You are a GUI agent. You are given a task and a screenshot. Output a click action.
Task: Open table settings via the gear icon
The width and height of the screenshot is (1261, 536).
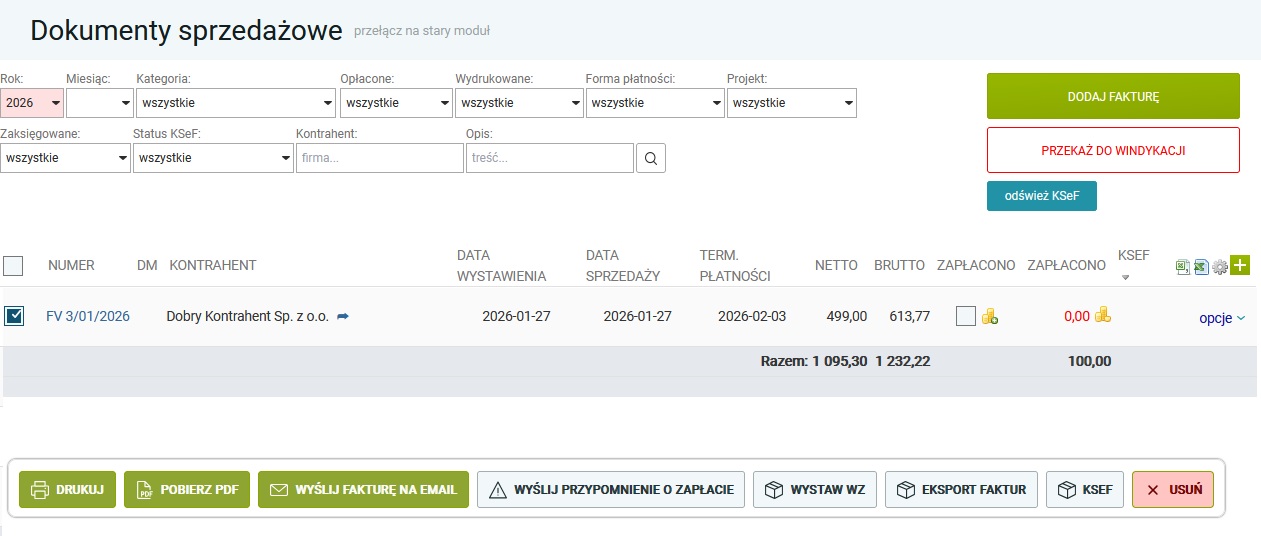(1219, 266)
